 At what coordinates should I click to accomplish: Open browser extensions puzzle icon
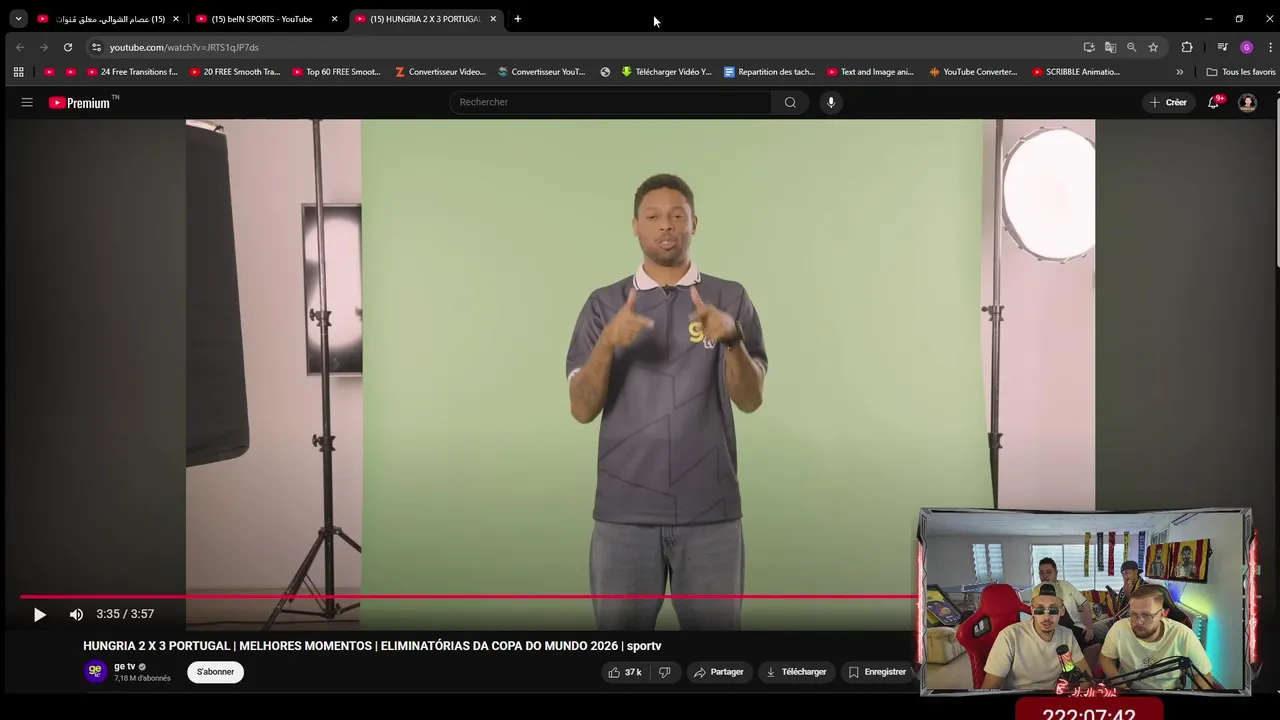pos(1187,47)
